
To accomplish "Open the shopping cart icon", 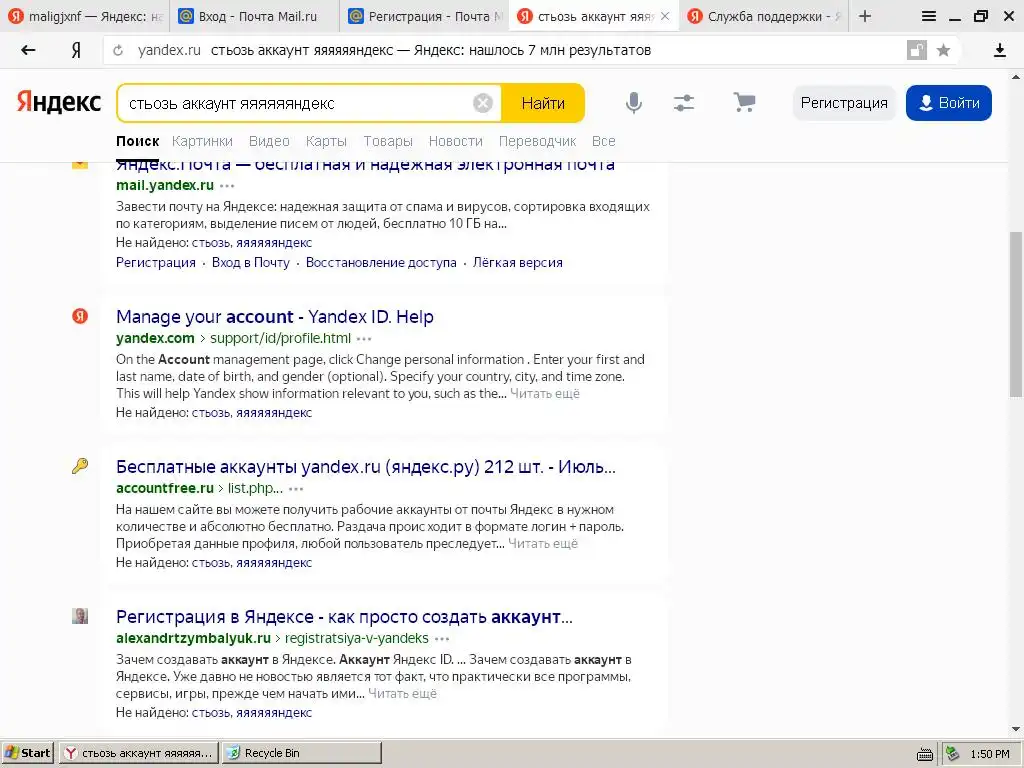I will [744, 103].
